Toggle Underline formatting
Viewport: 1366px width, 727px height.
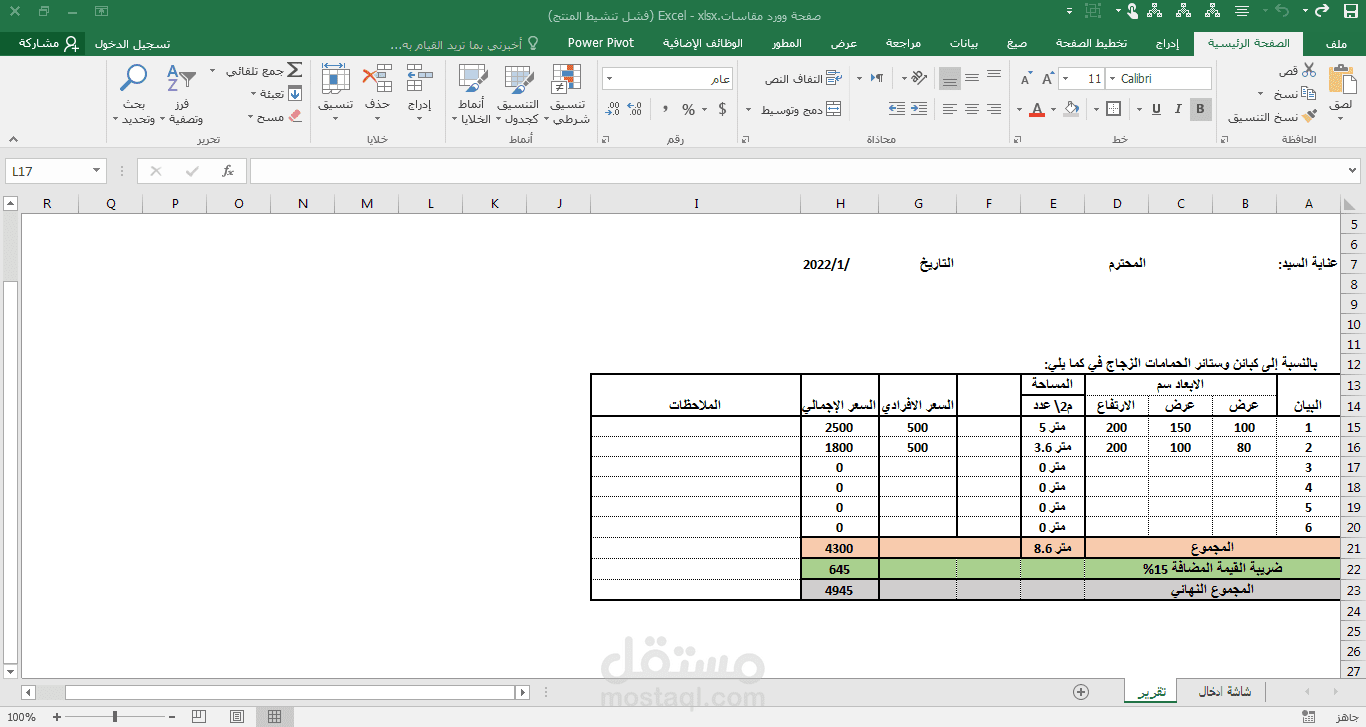point(1156,109)
